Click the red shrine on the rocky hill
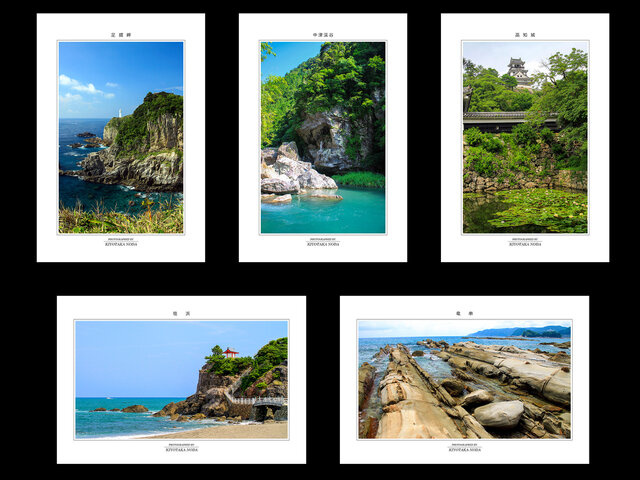 [230, 352]
